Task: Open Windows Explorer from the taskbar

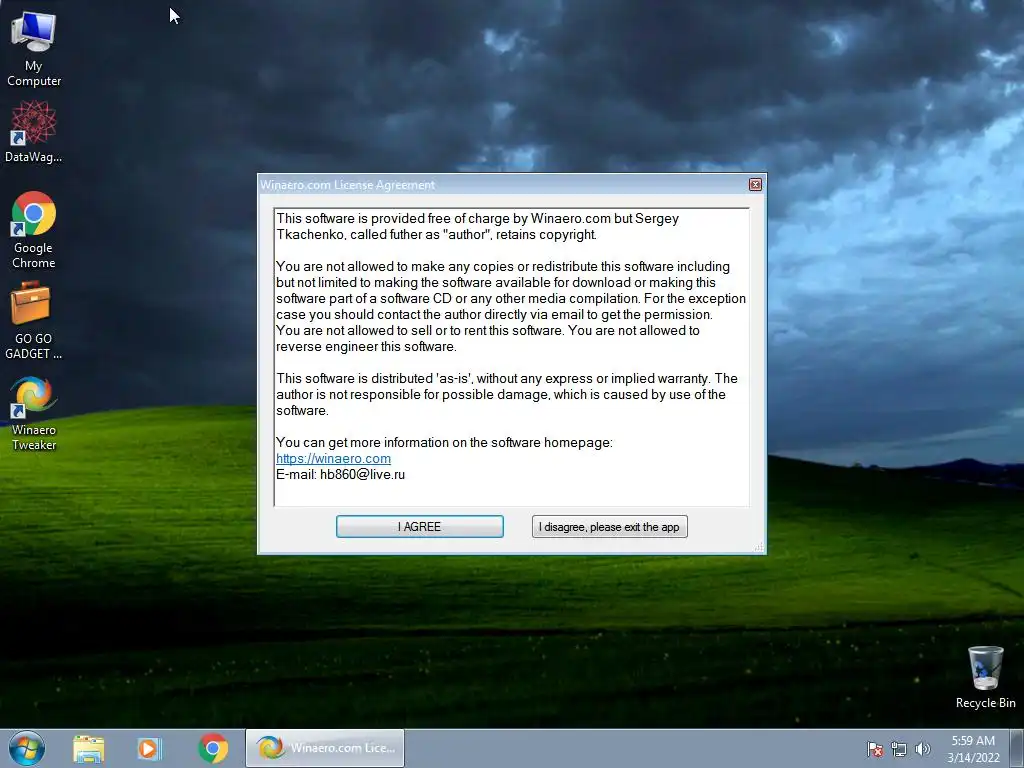Action: (89, 748)
